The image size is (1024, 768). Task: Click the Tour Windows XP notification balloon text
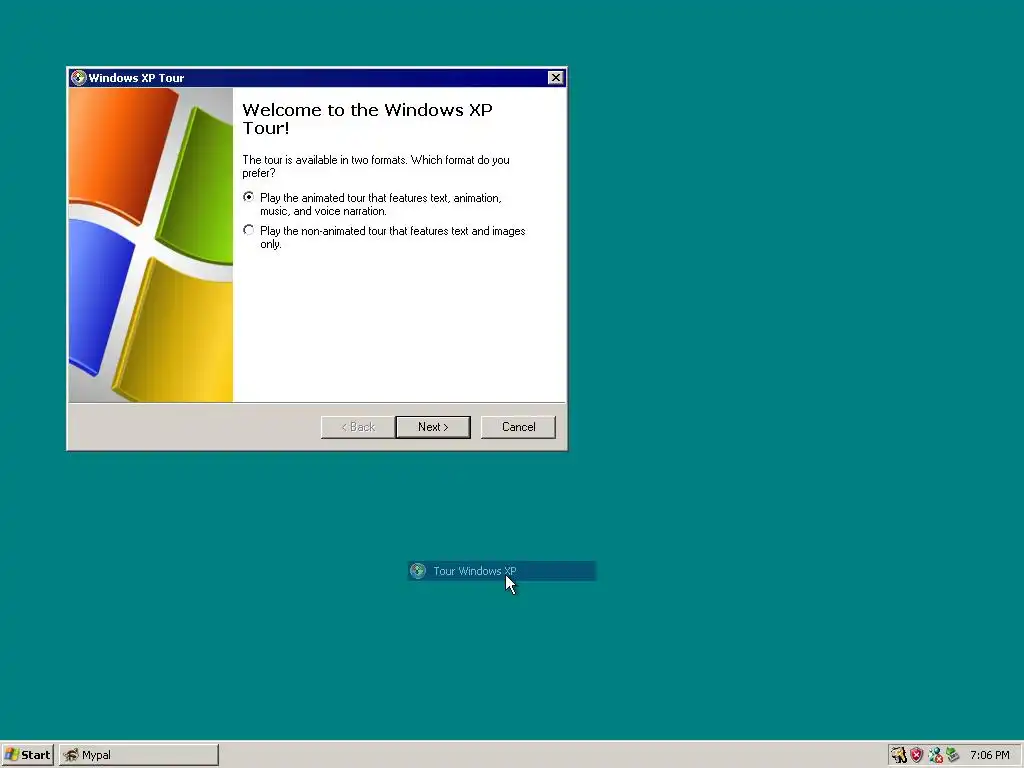point(475,571)
